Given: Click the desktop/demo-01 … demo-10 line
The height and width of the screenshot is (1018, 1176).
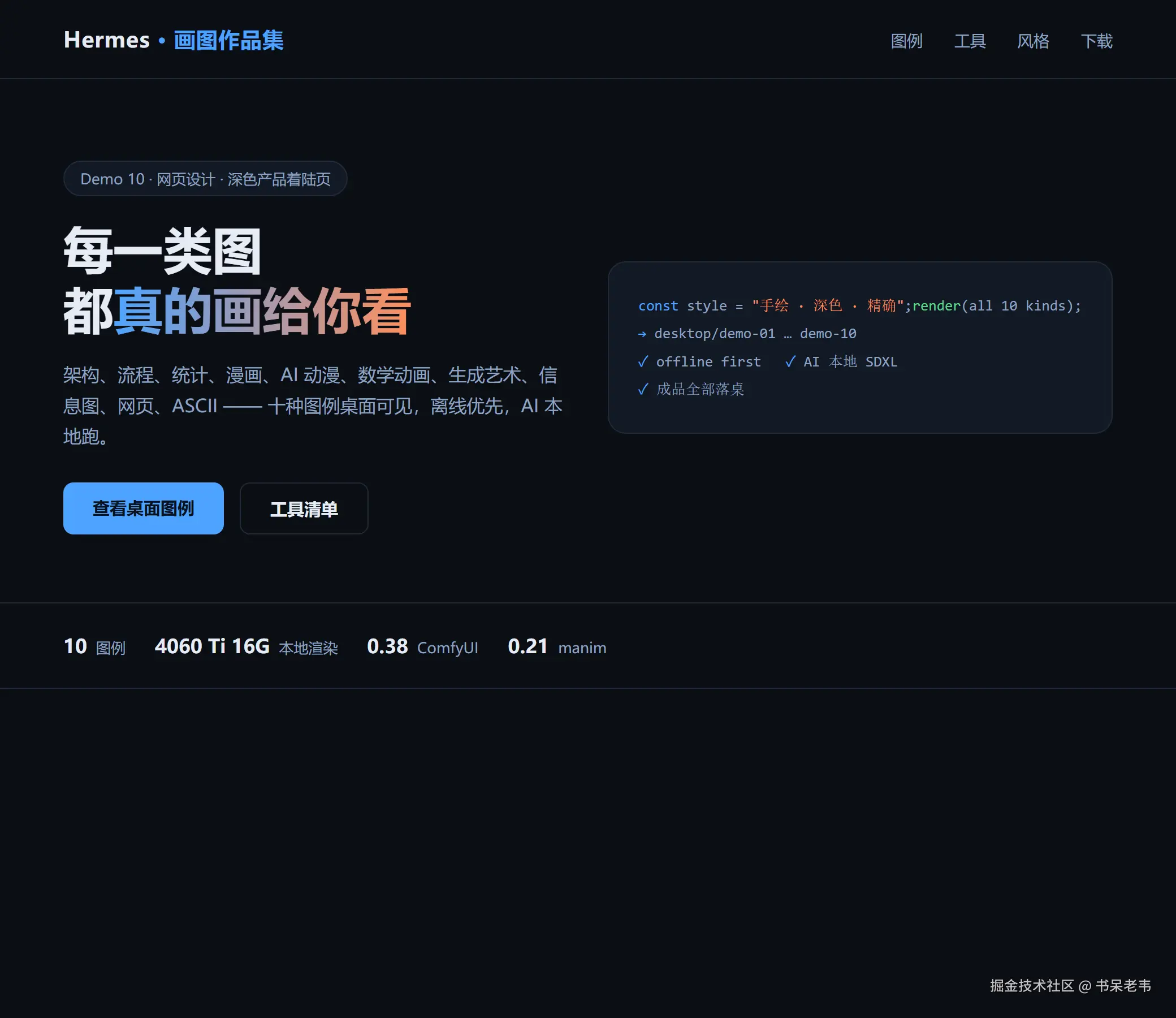Looking at the screenshot, I should 747,334.
